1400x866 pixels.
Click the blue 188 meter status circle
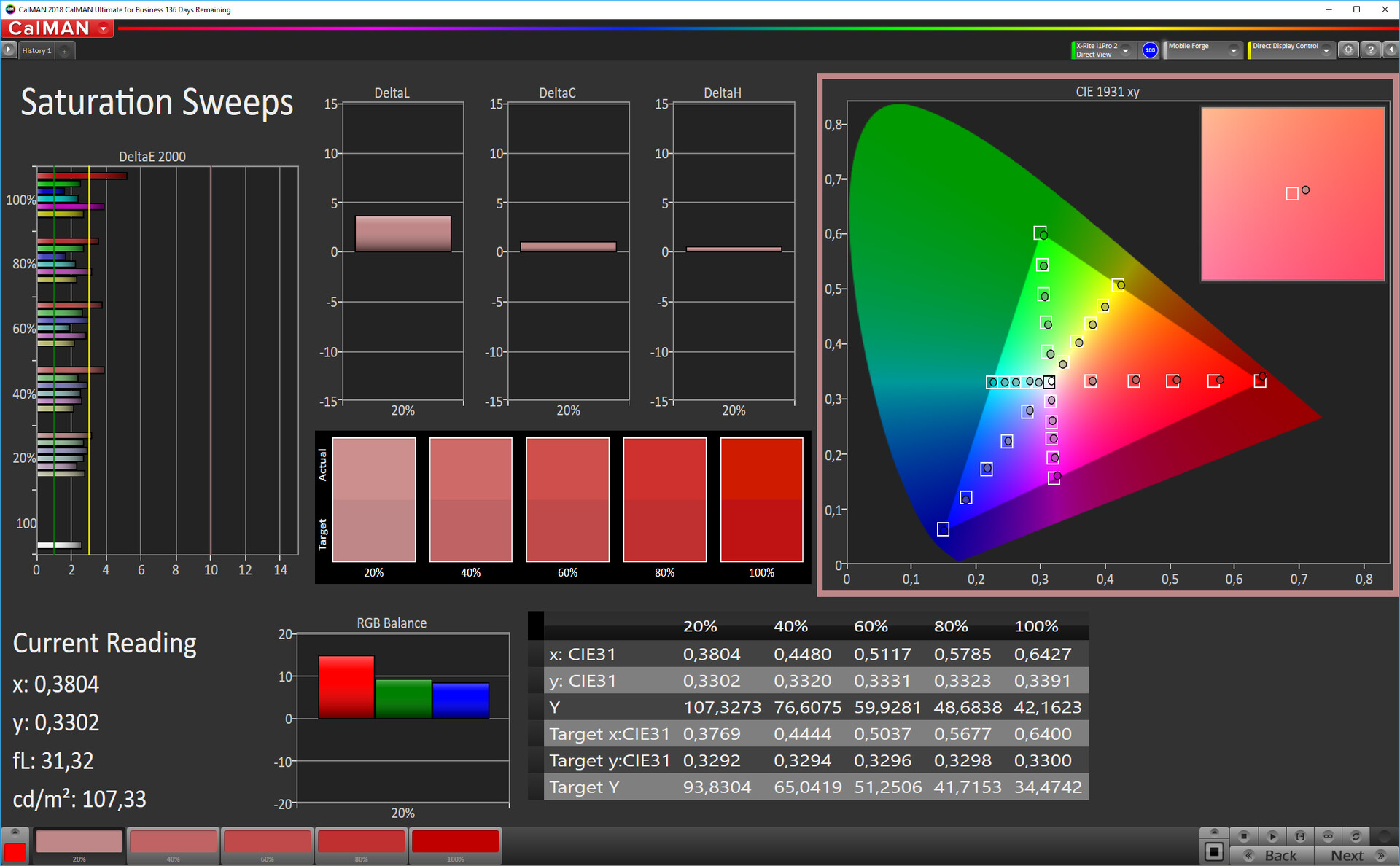[1150, 50]
